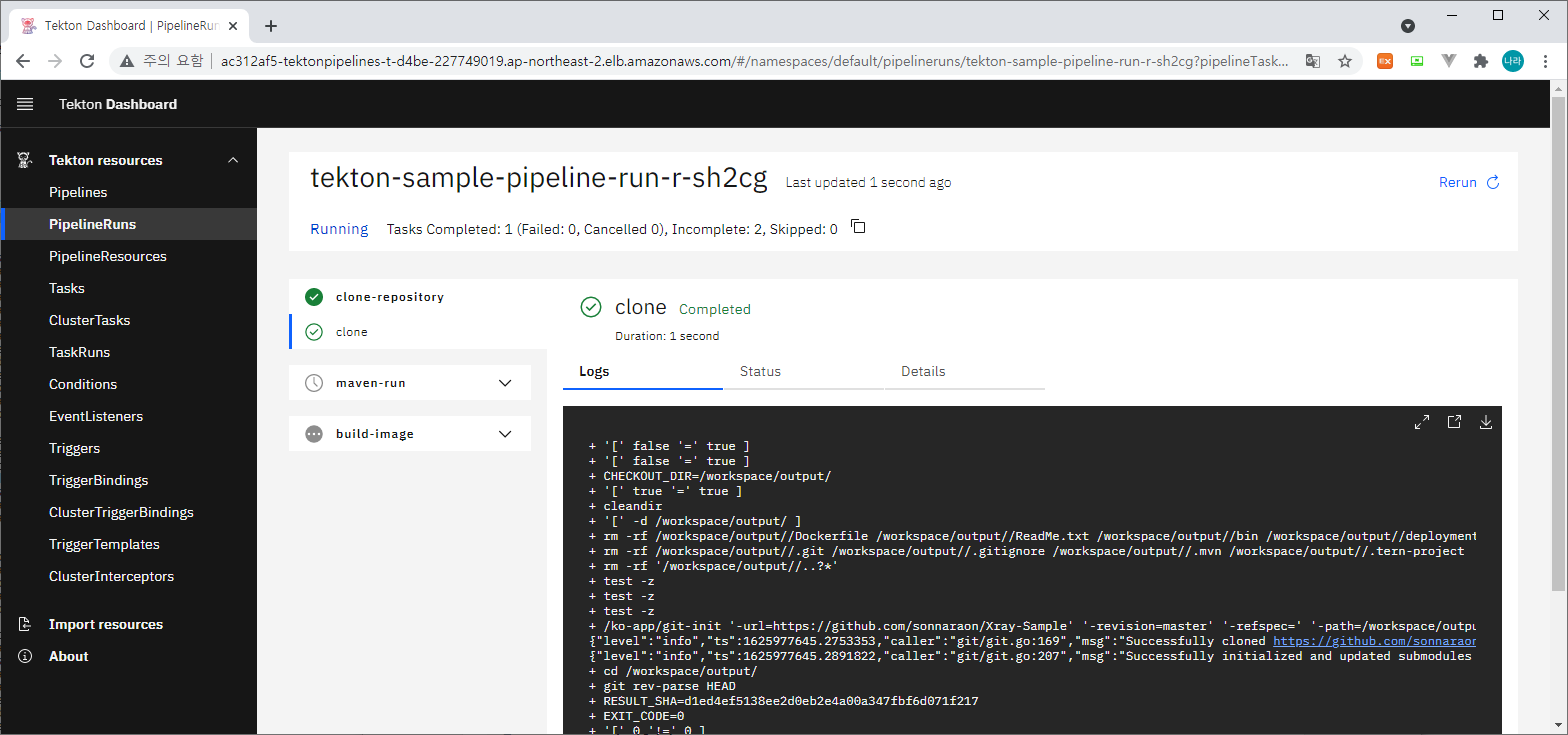
Task: Open the Chrome extensions puzzle icon
Action: [1481, 61]
